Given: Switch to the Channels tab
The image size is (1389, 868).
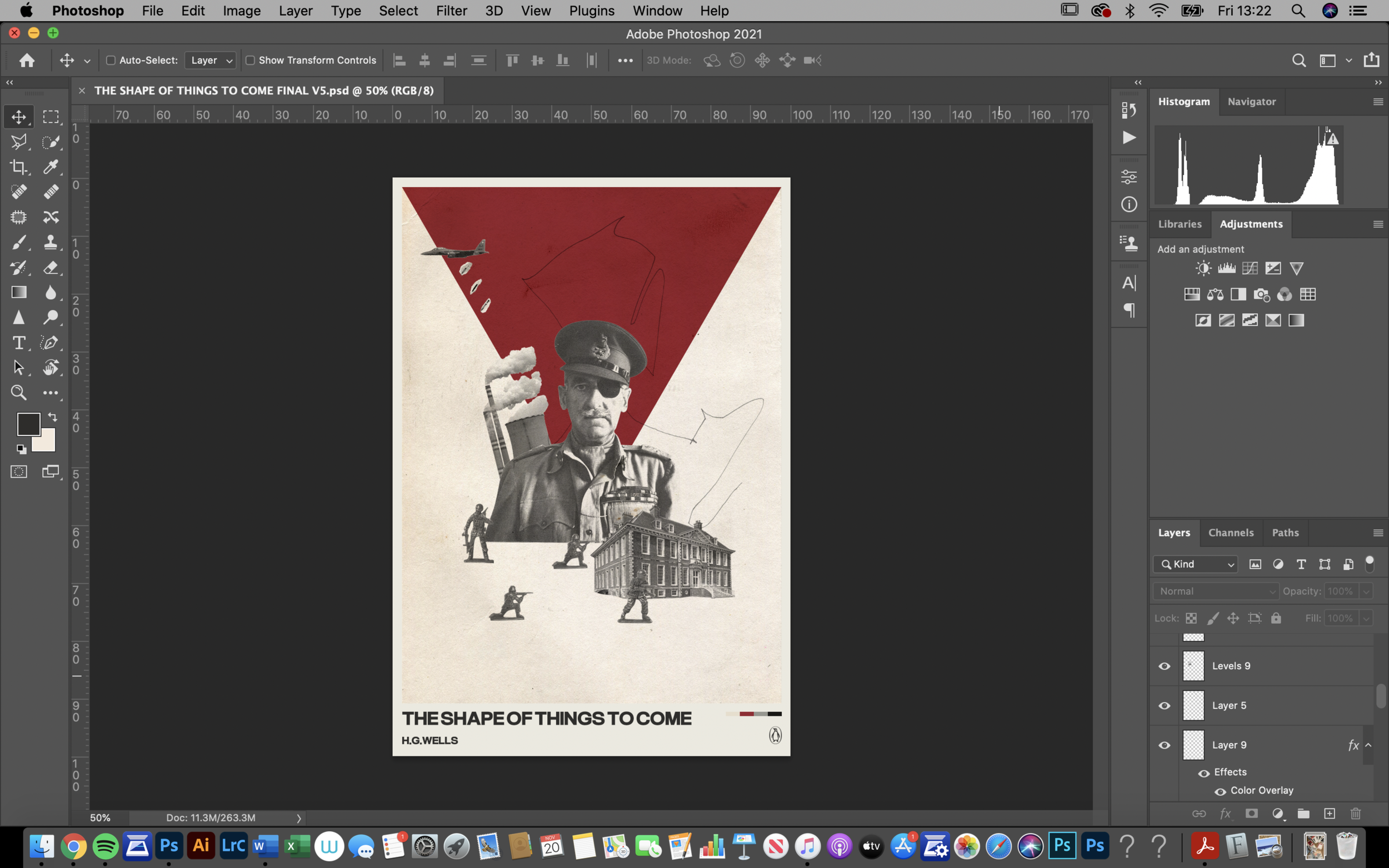Looking at the screenshot, I should [1231, 533].
